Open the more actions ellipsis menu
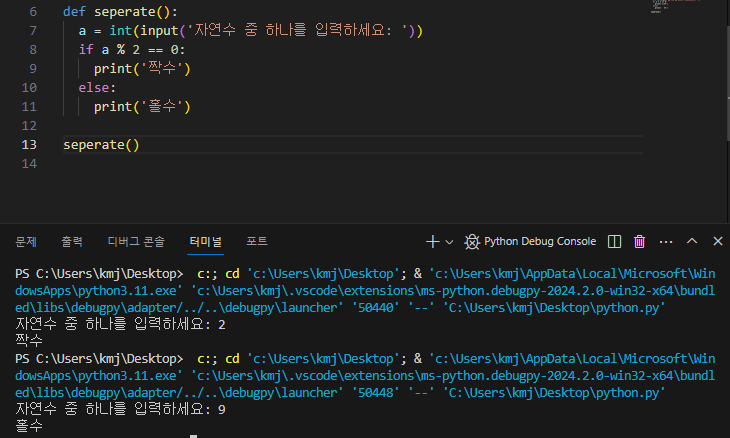This screenshot has width=730, height=438. (666, 242)
